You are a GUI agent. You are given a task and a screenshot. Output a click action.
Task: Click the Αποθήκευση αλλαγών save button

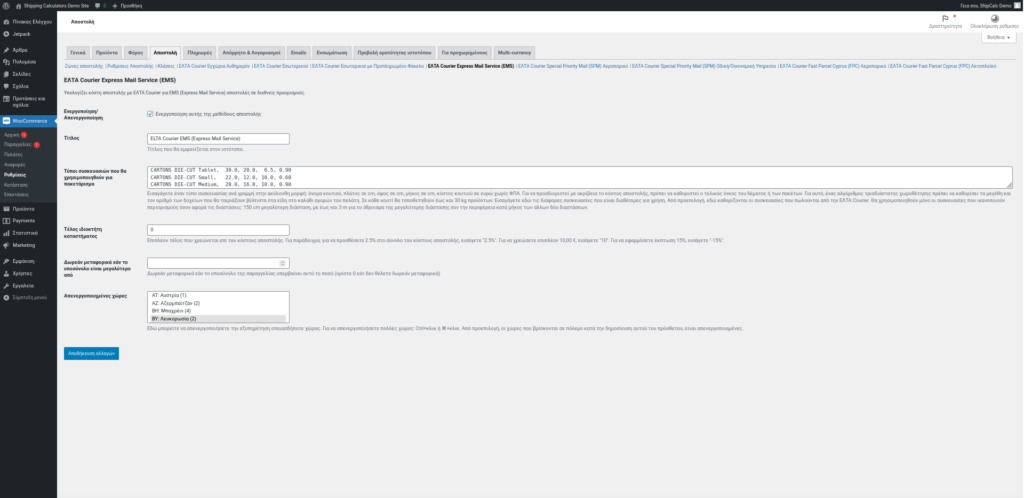[x=91, y=353]
